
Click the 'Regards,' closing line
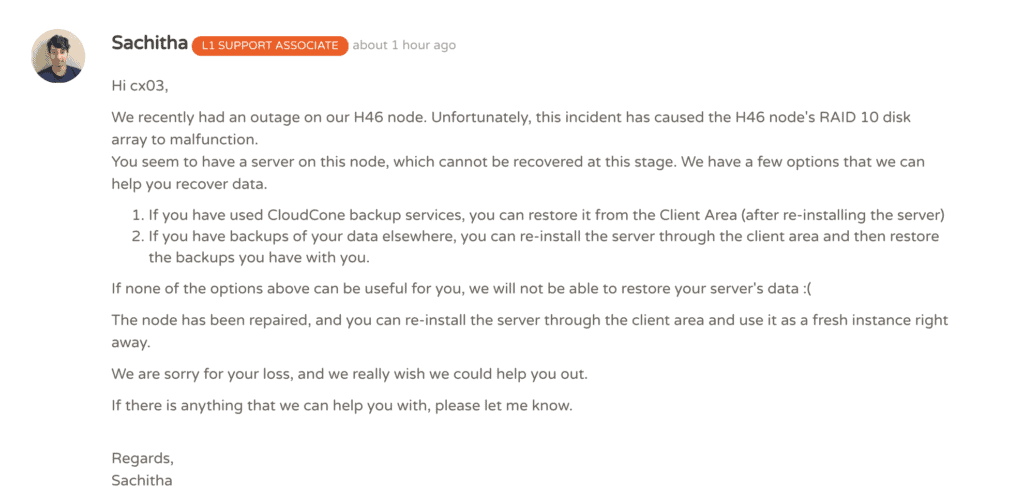[x=142, y=458]
